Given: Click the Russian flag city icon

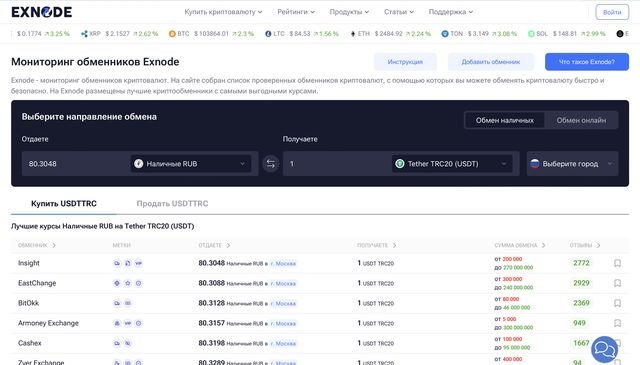Looking at the screenshot, I should [x=535, y=164].
